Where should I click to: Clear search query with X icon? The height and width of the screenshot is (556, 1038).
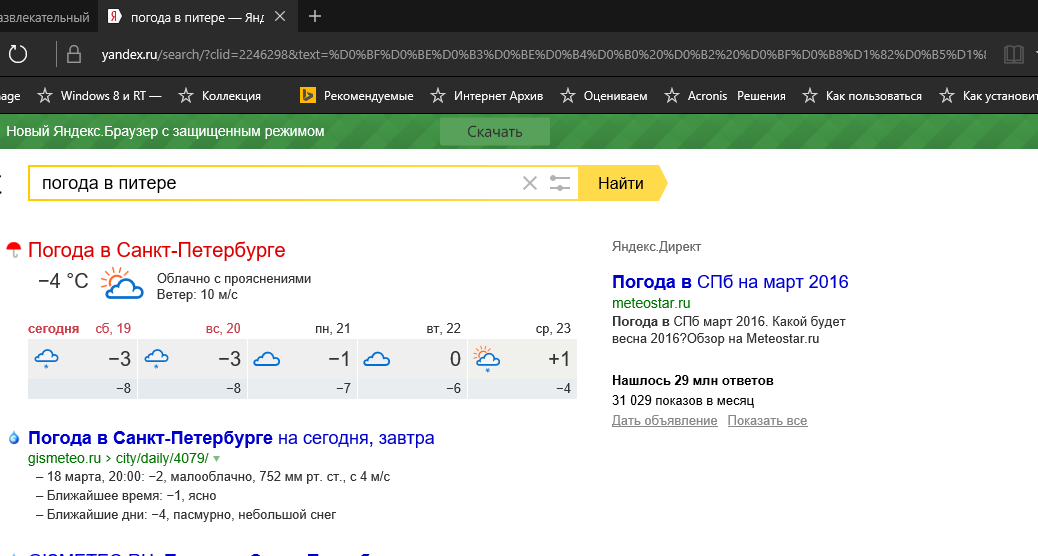click(x=530, y=183)
